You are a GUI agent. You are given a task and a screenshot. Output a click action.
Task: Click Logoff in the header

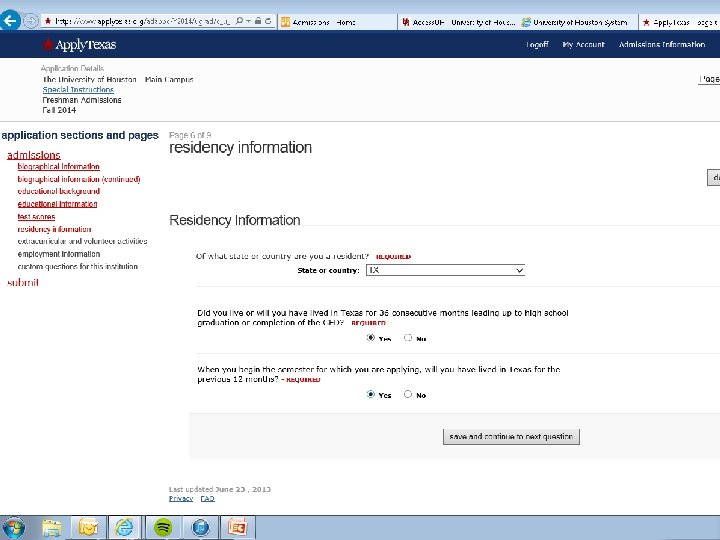tap(537, 45)
